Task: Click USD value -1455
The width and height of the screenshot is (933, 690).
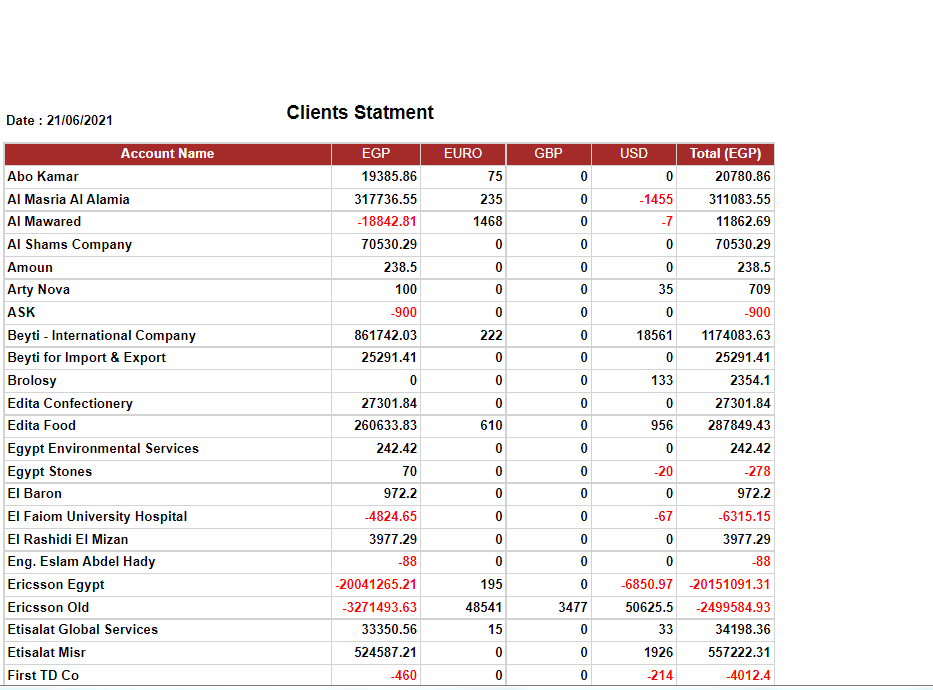Action: 656,199
